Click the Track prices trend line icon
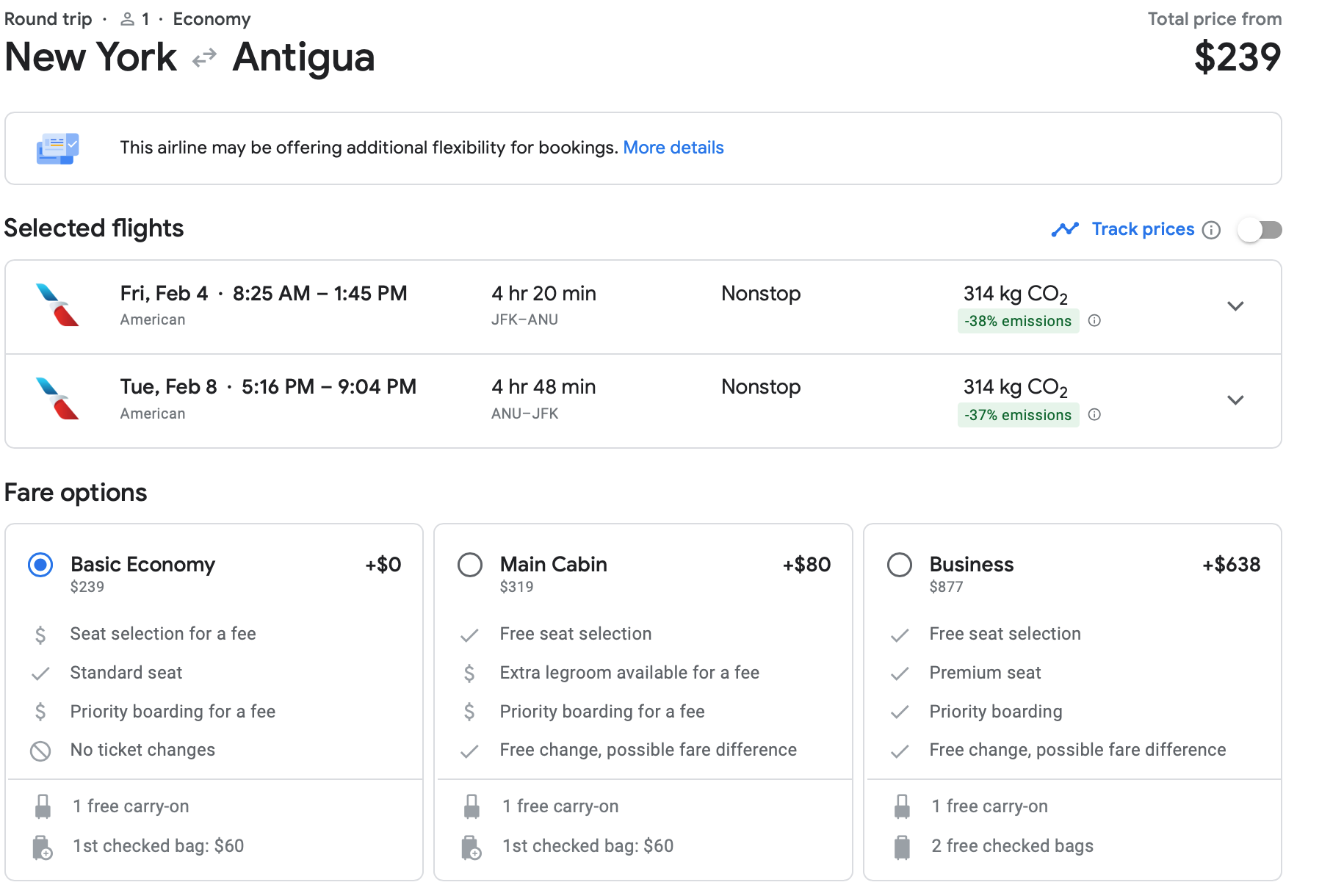Screen dimensions: 1344x896 click(1064, 230)
